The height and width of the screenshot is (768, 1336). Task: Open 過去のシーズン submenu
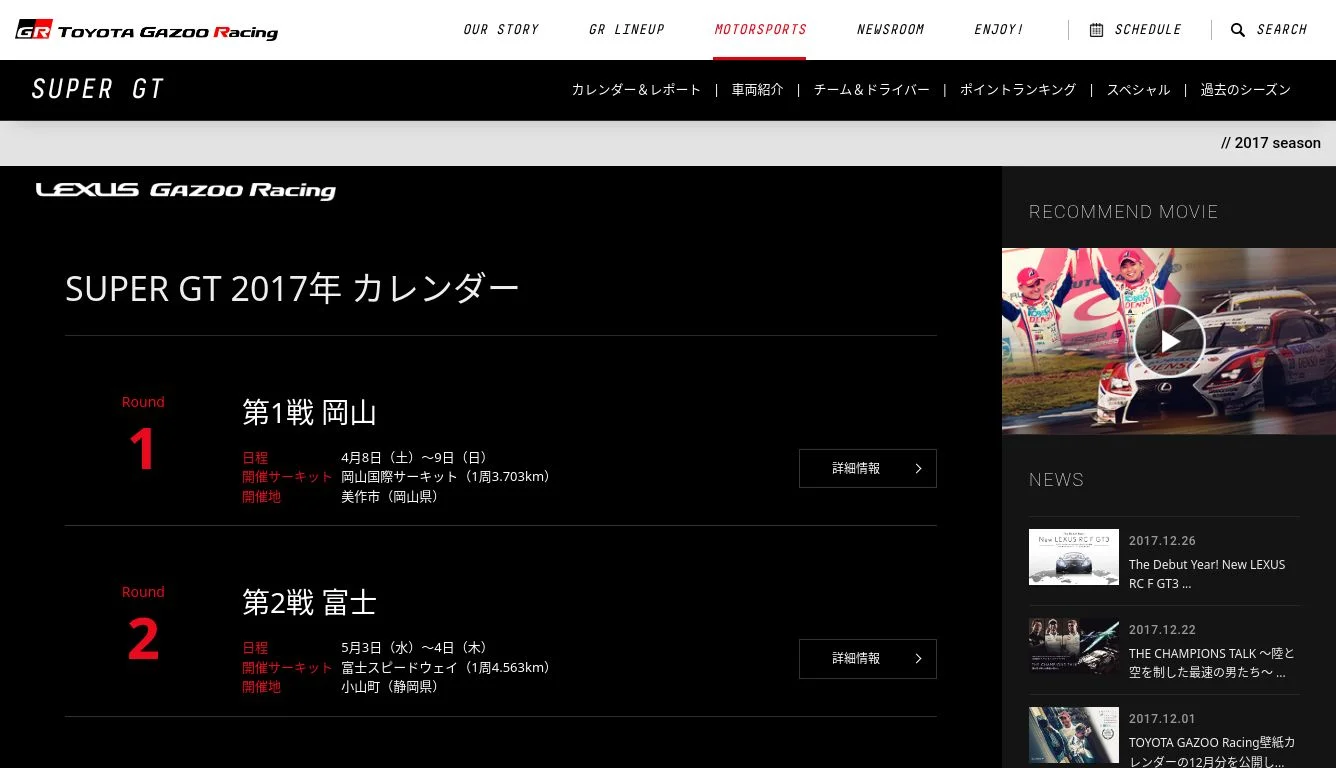1246,90
